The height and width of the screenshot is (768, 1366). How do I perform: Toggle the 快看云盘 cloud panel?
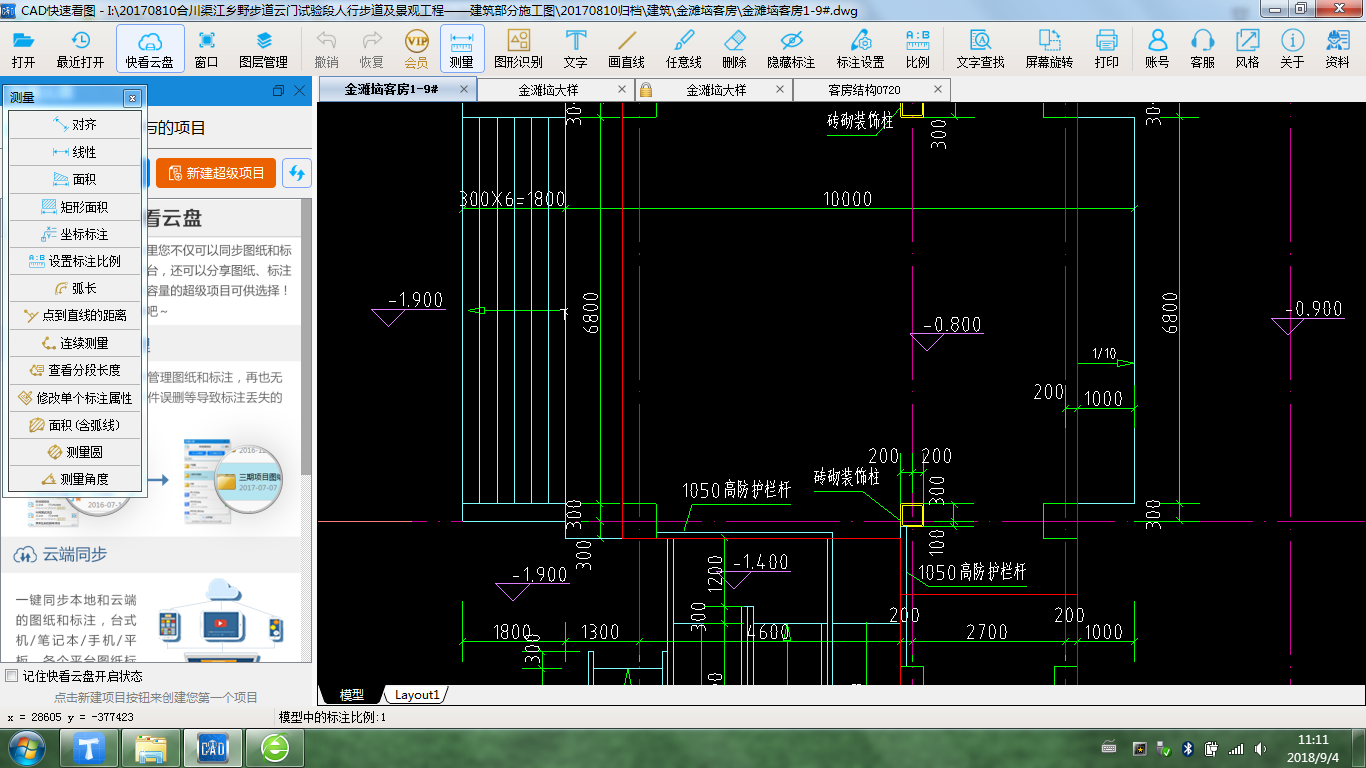tap(150, 49)
